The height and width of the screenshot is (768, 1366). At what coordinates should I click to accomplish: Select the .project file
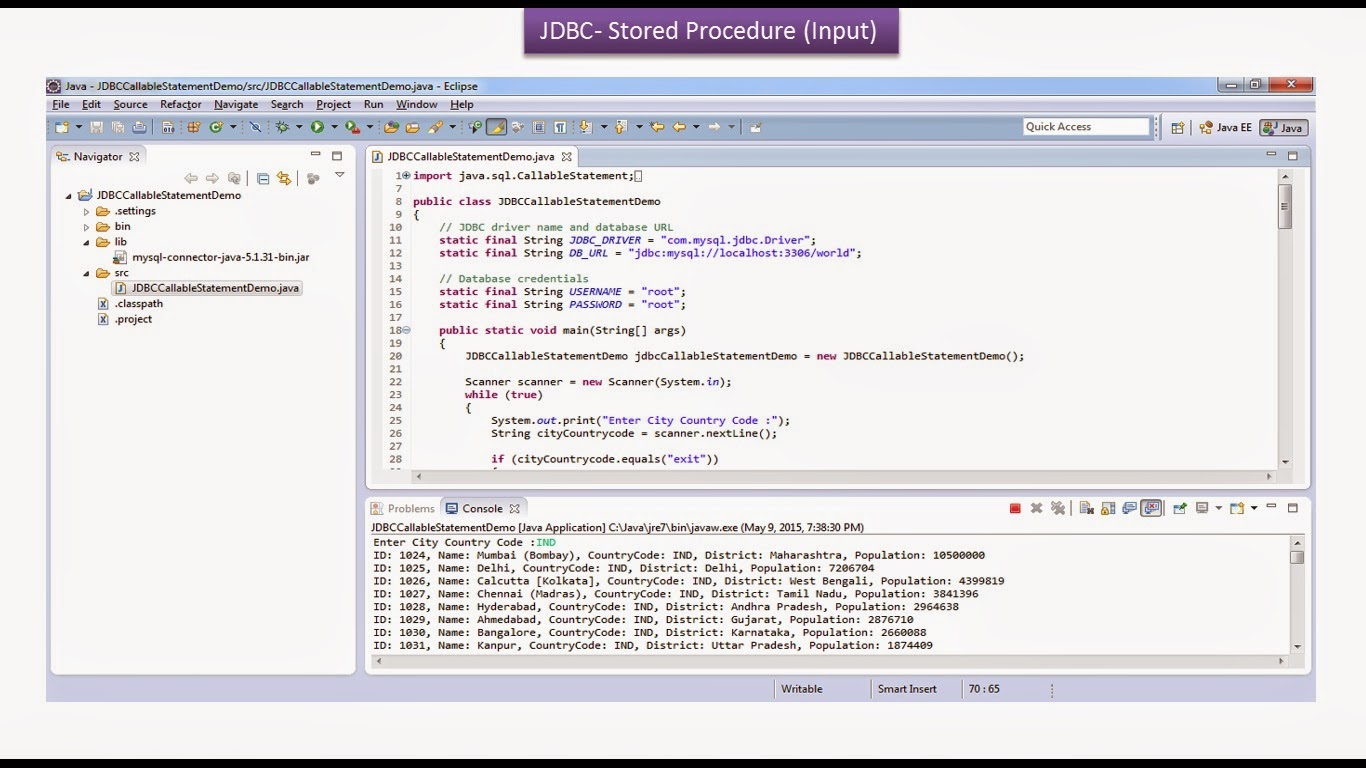coord(125,319)
